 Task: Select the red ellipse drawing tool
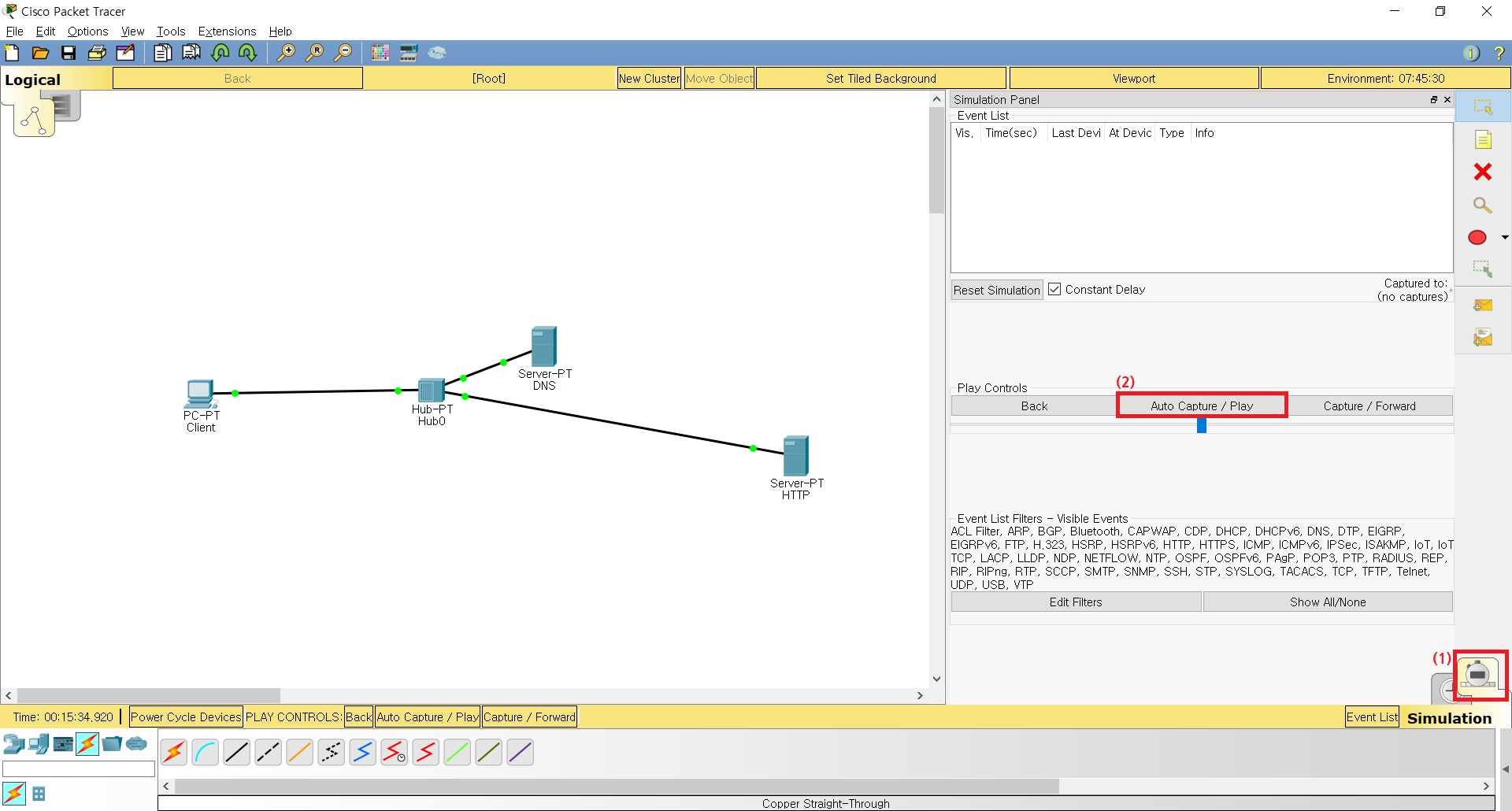tap(1477, 237)
